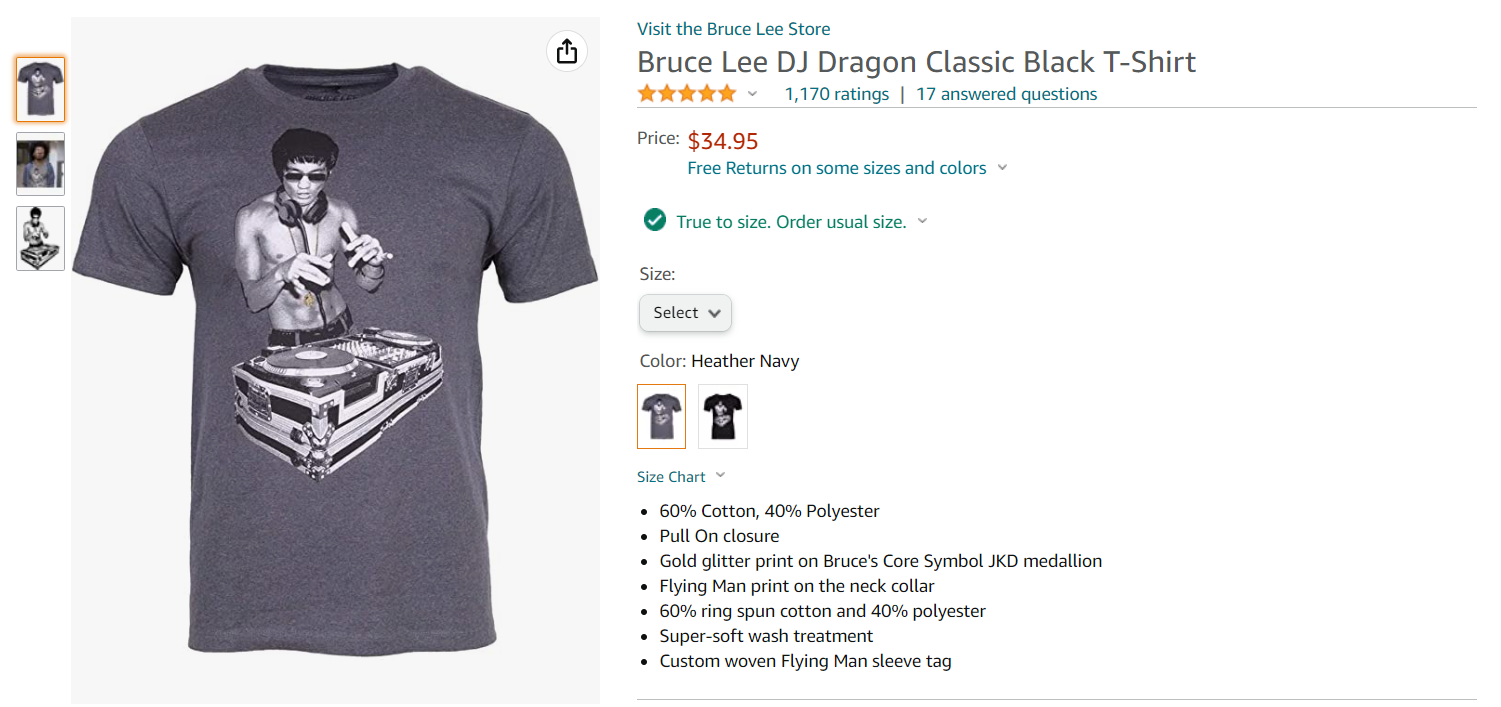
Task: Open the Size Chart link
Action: tap(672, 477)
